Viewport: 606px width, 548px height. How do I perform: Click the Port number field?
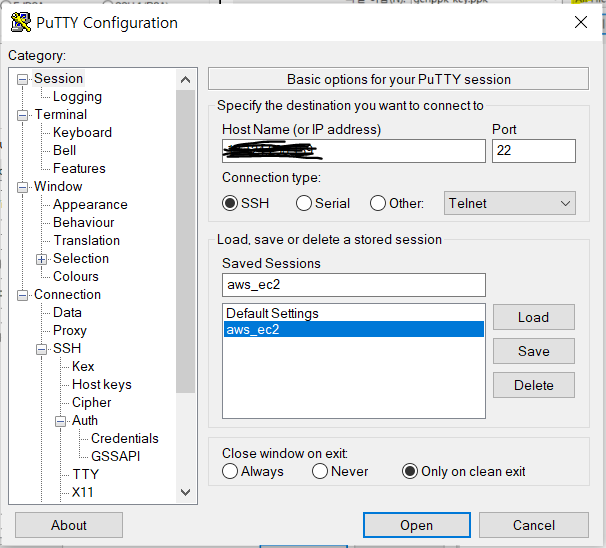534,151
